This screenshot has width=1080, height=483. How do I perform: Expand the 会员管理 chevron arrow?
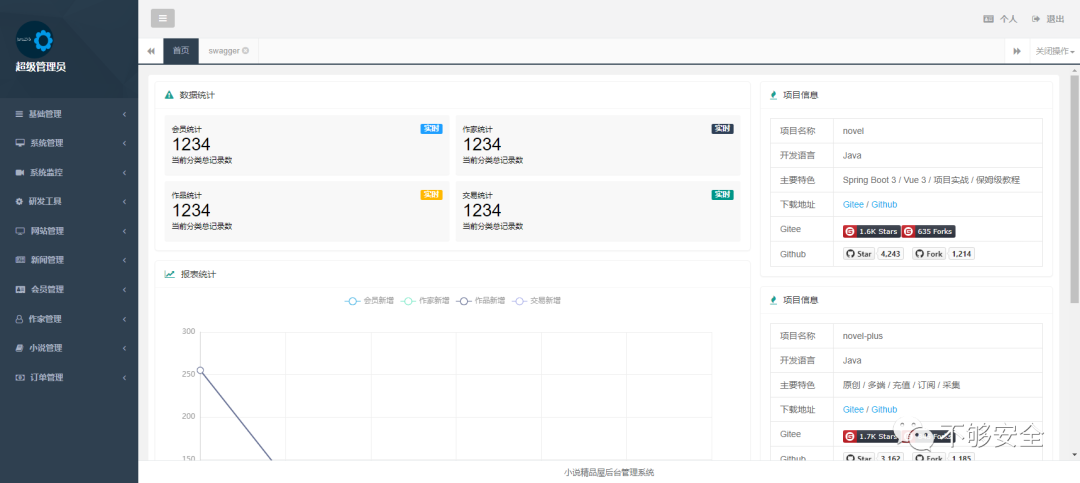pyautogui.click(x=124, y=289)
